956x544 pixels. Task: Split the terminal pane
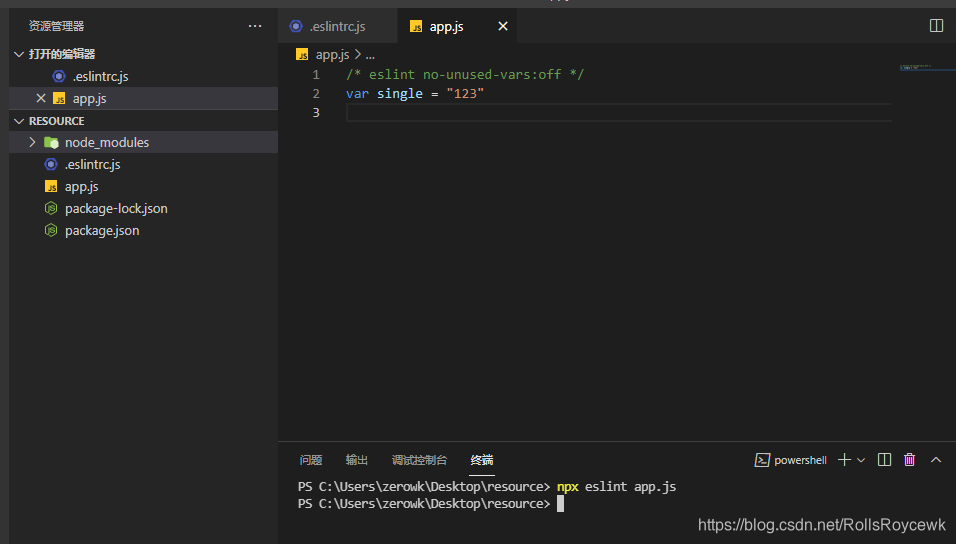884,460
